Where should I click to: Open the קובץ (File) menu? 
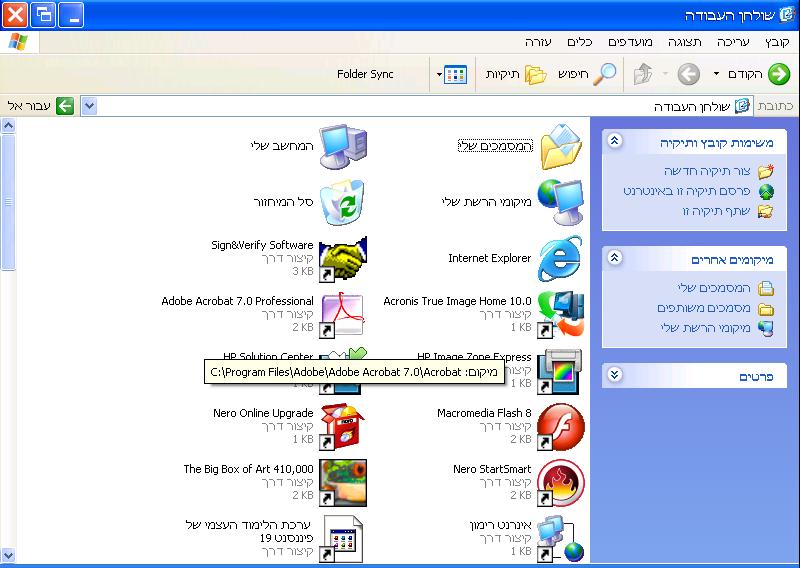777,42
